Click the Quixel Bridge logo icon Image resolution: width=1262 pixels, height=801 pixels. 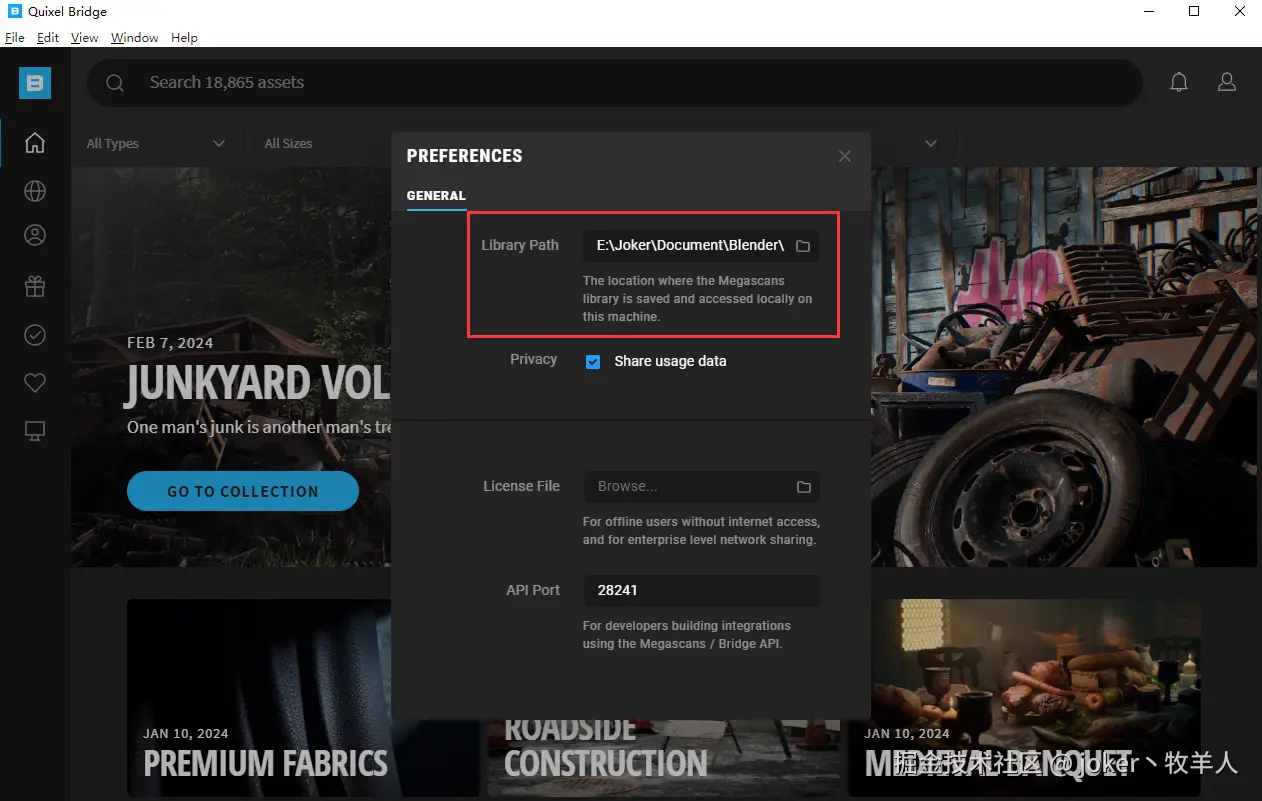[35, 83]
